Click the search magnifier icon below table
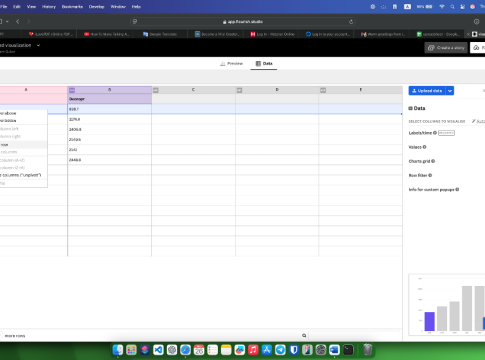The width and height of the screenshot is (485, 360). click(x=304, y=336)
